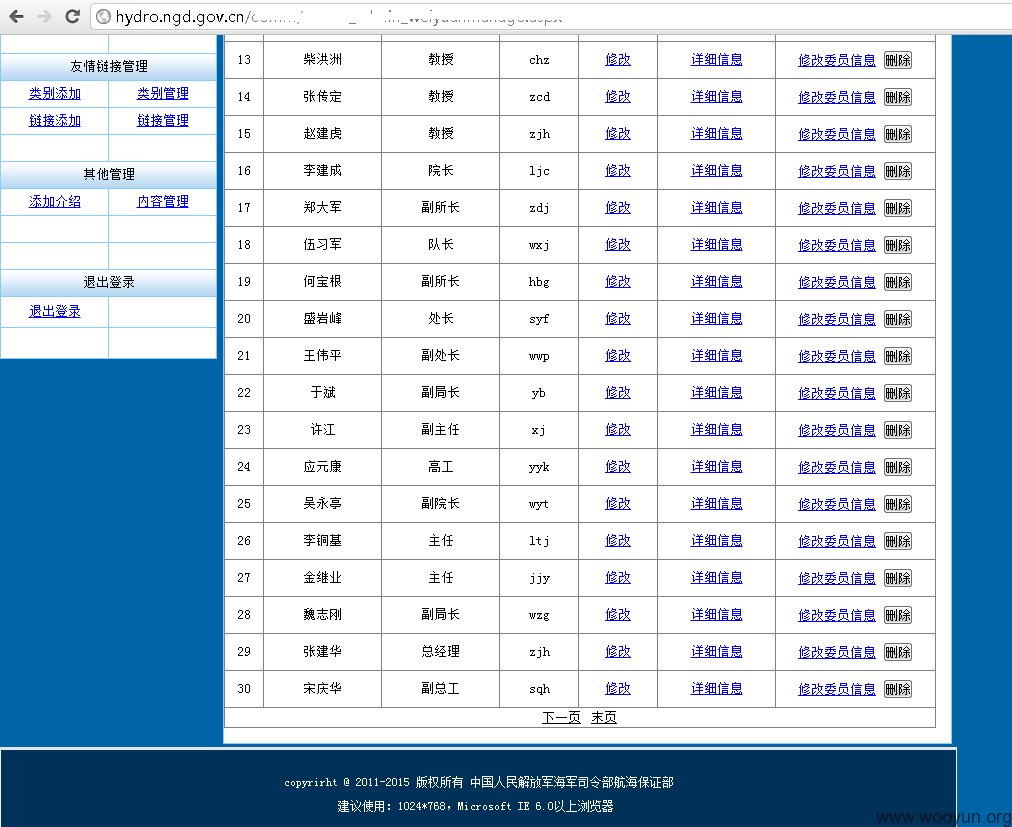
Task: Select name cell 何宝根
Action: (x=322, y=281)
